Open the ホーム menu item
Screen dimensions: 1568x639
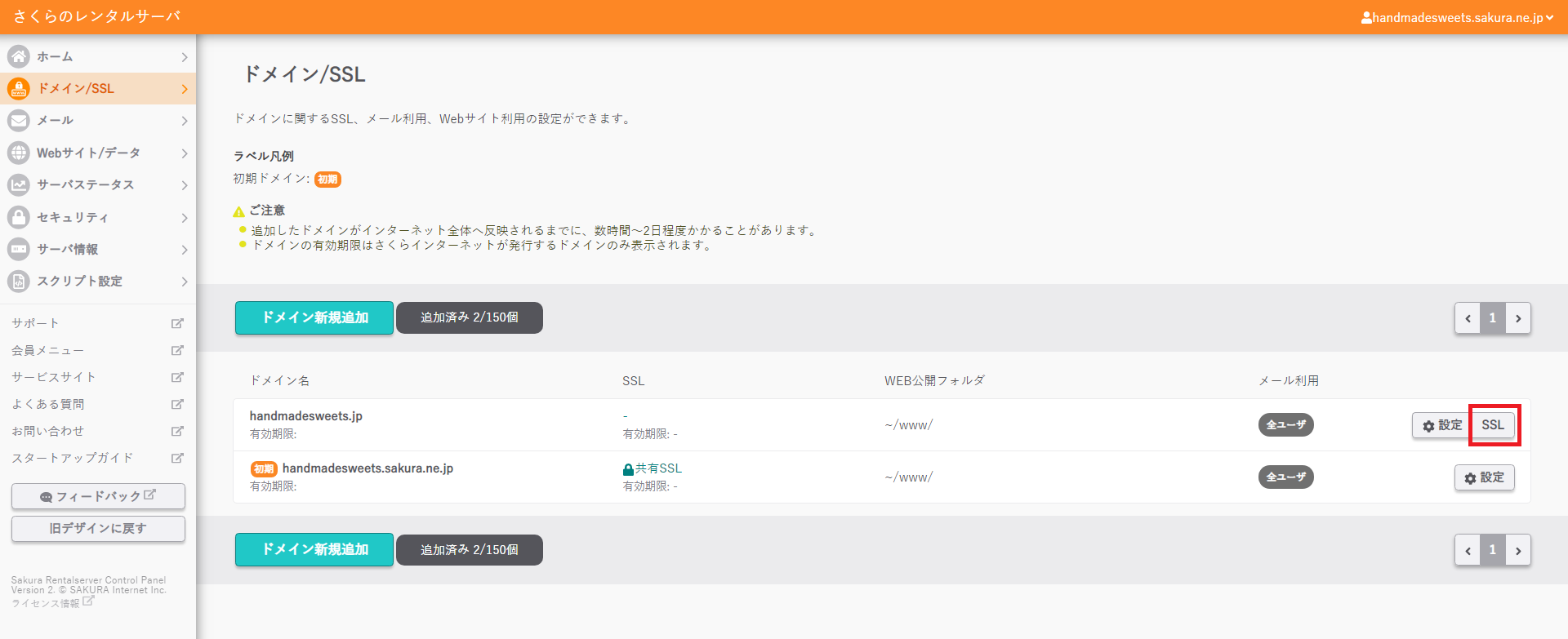tap(98, 56)
